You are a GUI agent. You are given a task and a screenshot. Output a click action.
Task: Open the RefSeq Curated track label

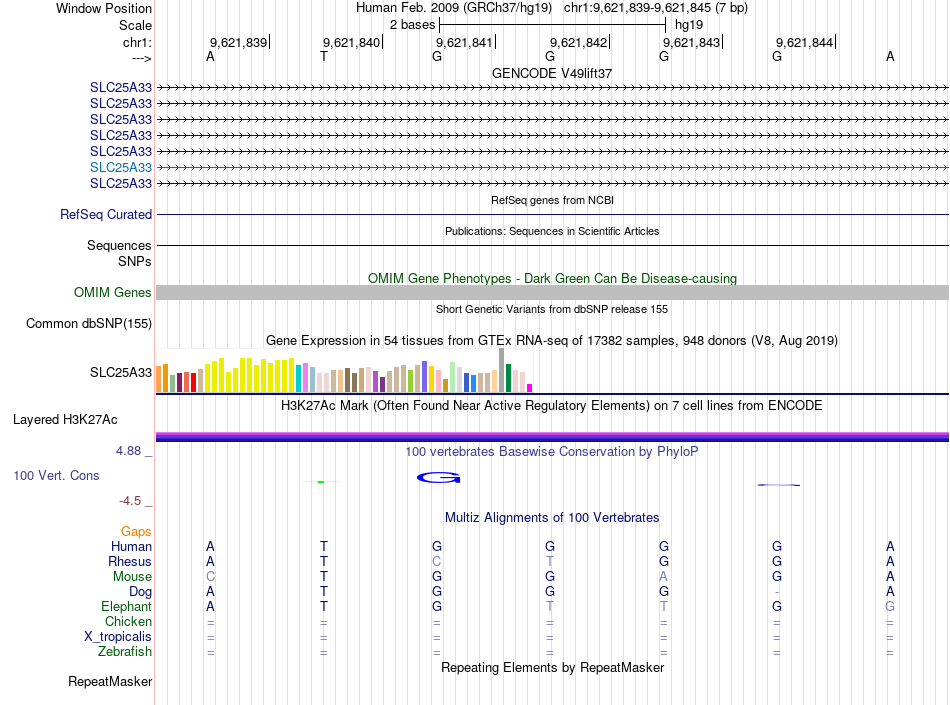(106, 214)
